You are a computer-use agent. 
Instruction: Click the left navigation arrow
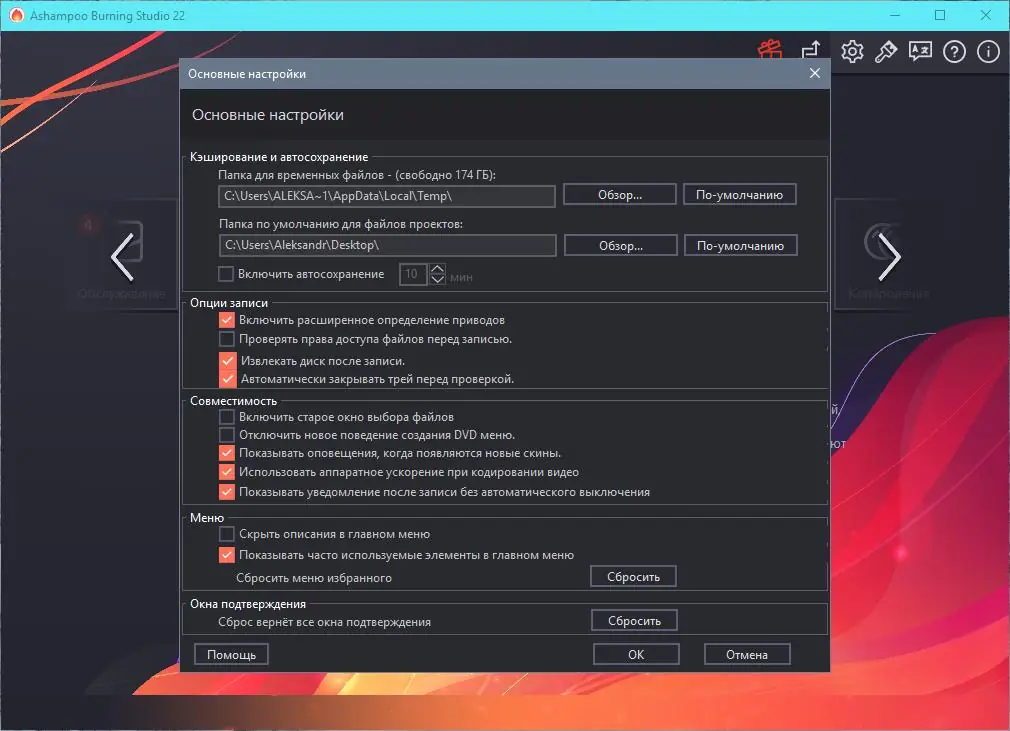[x=122, y=257]
